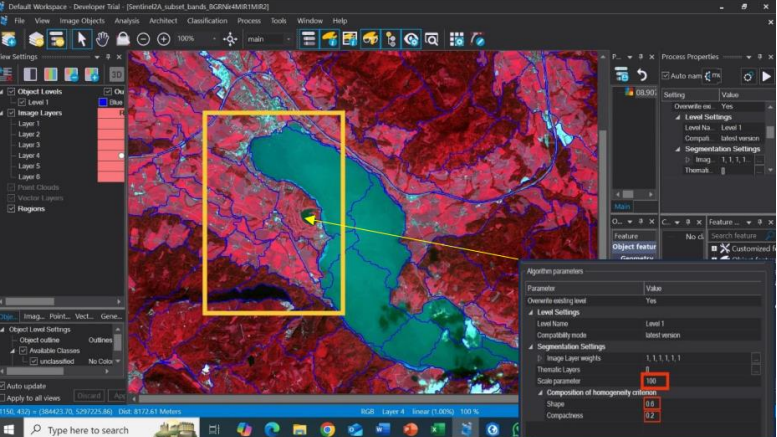777x437 pixels.
Task: Toggle the Regions checkbox
Action: click(x=11, y=209)
